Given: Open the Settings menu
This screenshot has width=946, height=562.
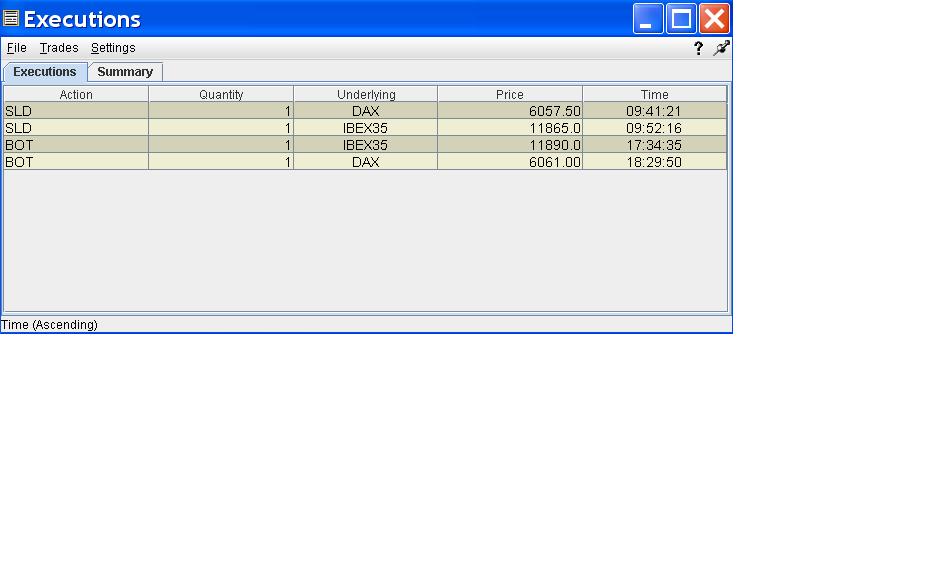Looking at the screenshot, I should [x=113, y=48].
